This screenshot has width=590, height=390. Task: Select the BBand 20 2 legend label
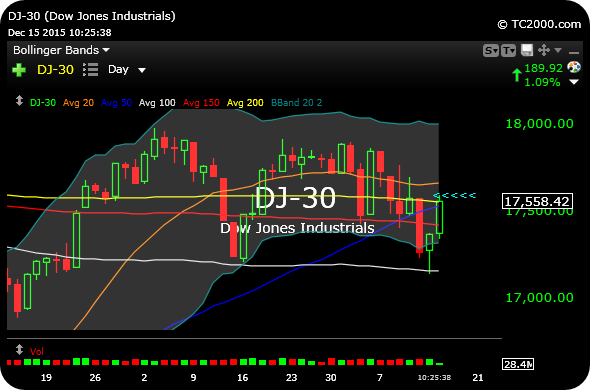click(297, 103)
